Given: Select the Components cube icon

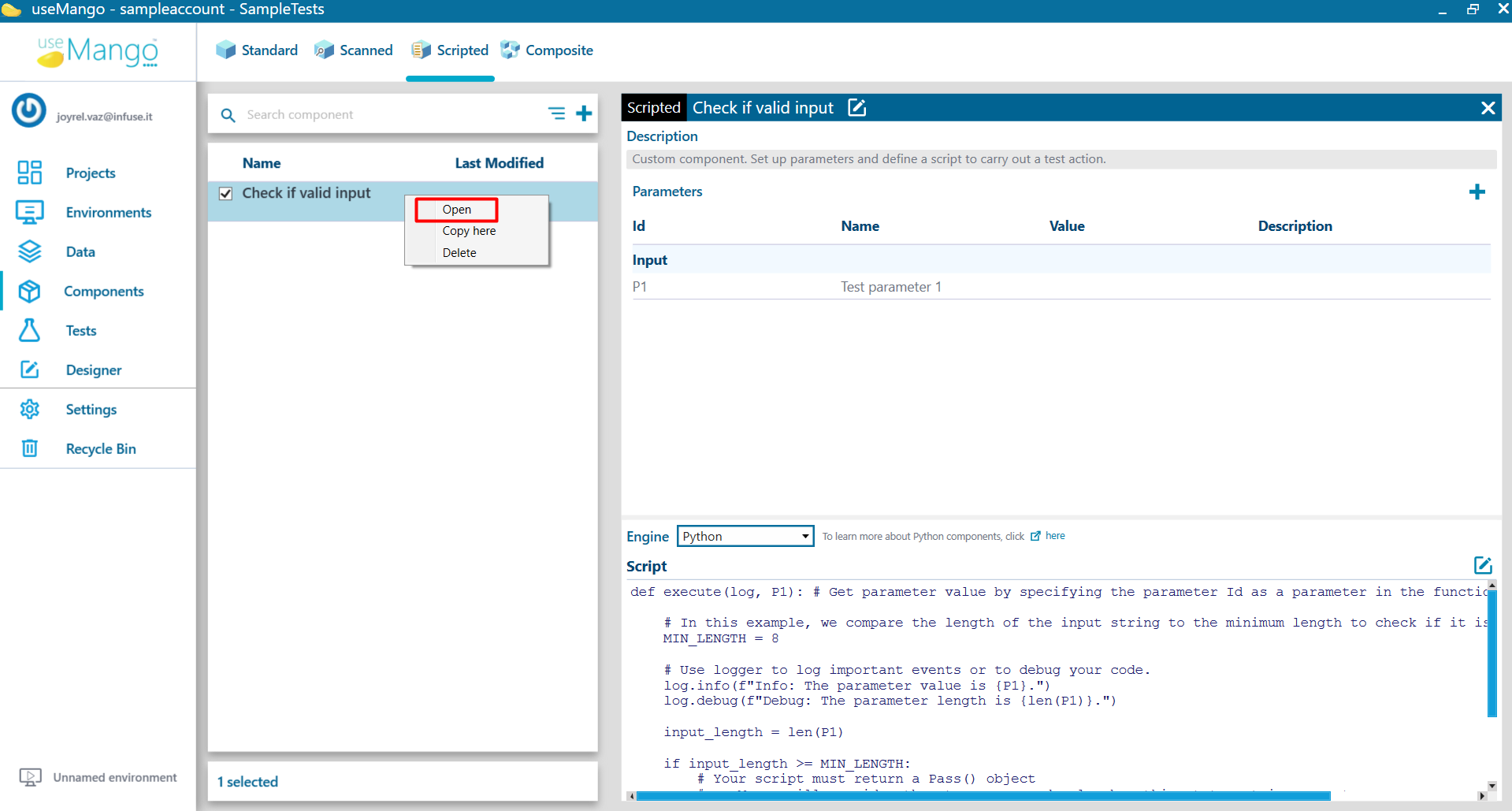Looking at the screenshot, I should pyautogui.click(x=29, y=291).
